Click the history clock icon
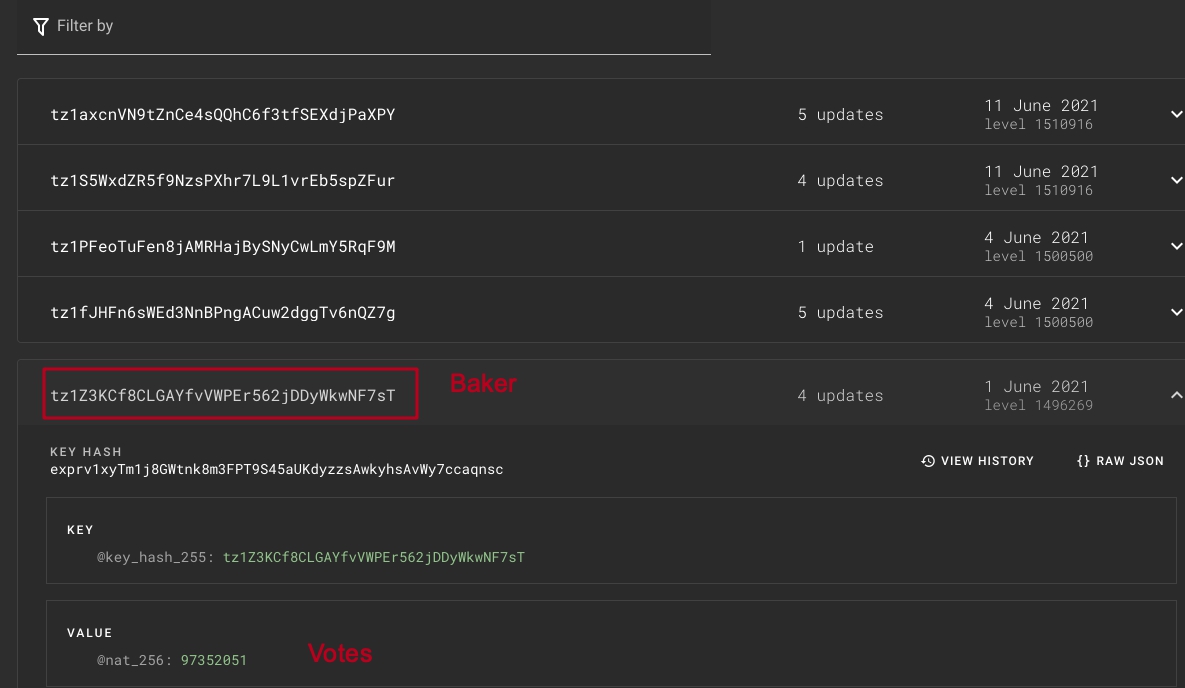This screenshot has width=1185, height=688. pos(928,461)
